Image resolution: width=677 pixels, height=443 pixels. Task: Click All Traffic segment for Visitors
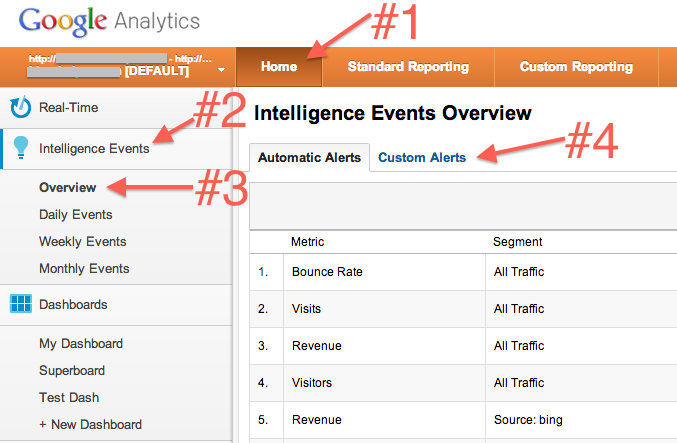[x=519, y=383]
